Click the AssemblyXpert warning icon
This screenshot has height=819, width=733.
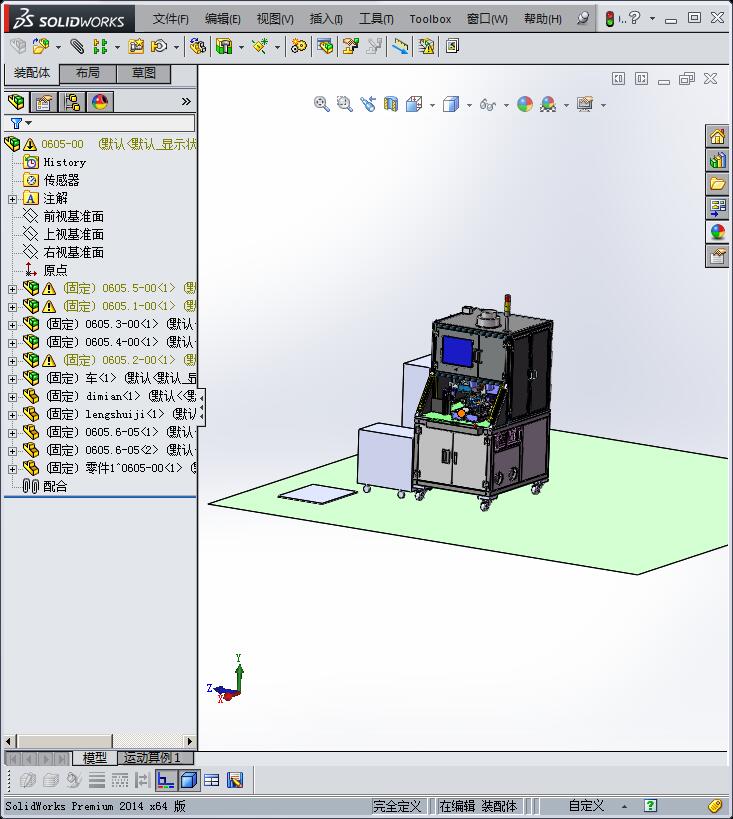426,46
